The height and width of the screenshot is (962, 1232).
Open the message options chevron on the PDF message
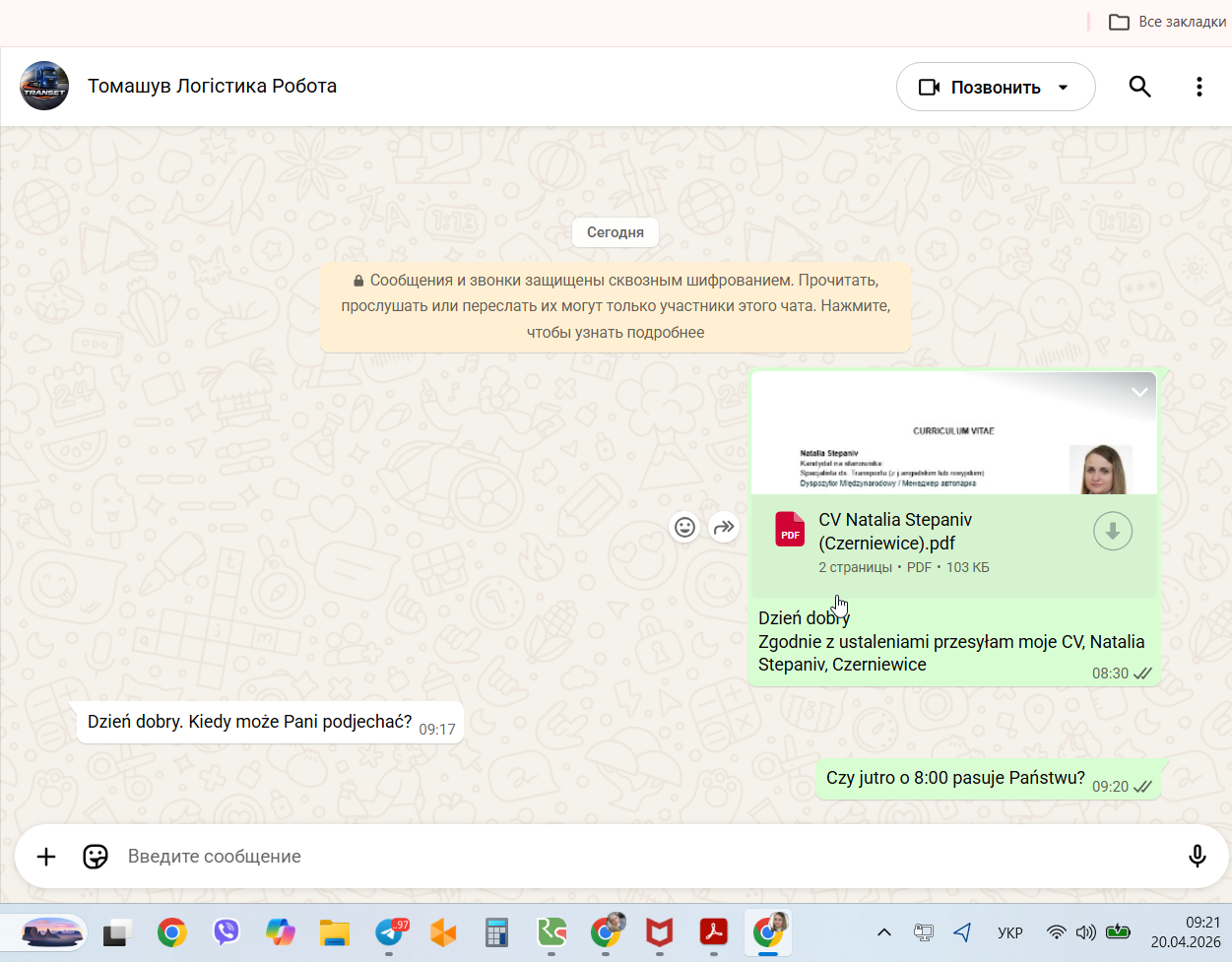click(x=1139, y=391)
